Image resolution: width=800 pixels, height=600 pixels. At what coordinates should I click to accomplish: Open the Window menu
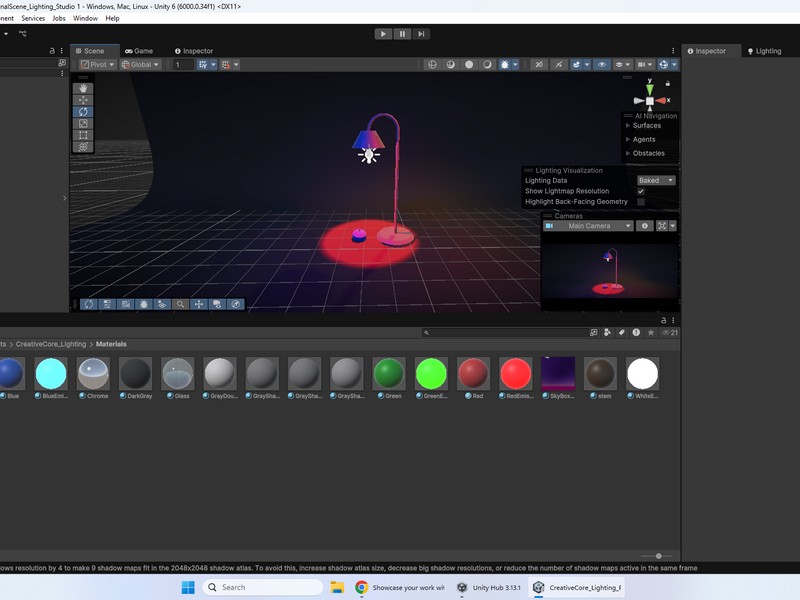pyautogui.click(x=85, y=18)
